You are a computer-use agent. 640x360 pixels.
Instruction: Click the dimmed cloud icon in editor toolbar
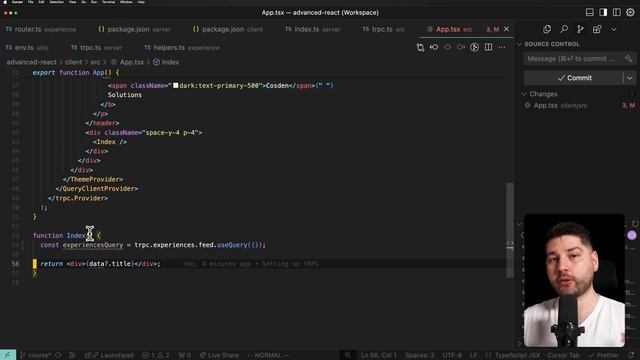point(461,47)
